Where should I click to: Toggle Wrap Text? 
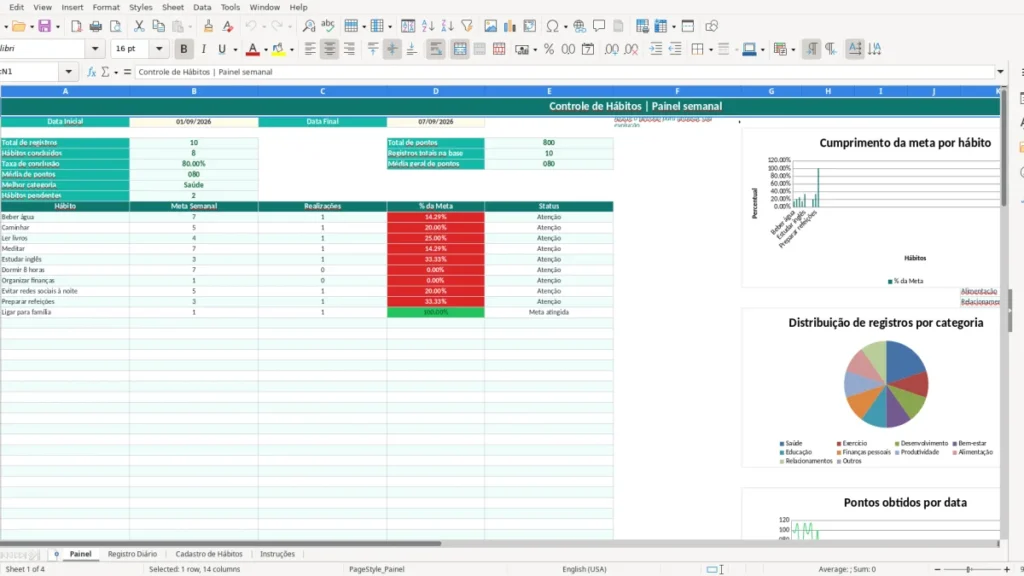click(436, 49)
